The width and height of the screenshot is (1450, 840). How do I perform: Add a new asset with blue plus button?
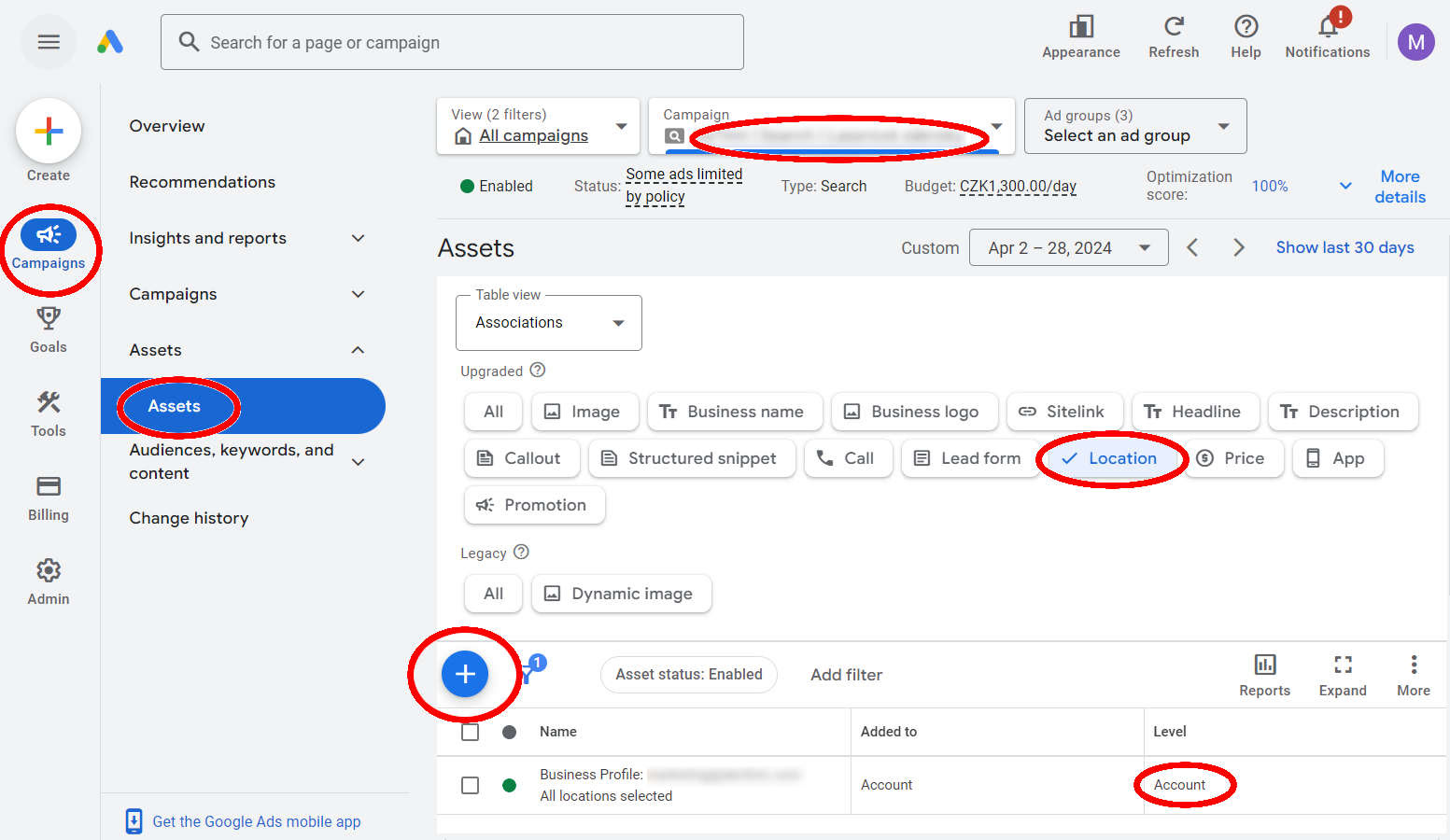pos(465,674)
